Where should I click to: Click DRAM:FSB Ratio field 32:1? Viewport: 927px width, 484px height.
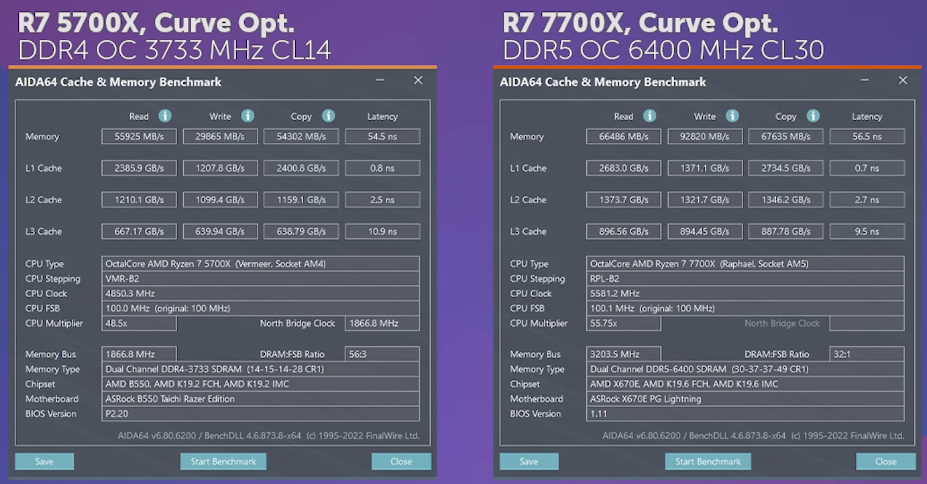867,354
